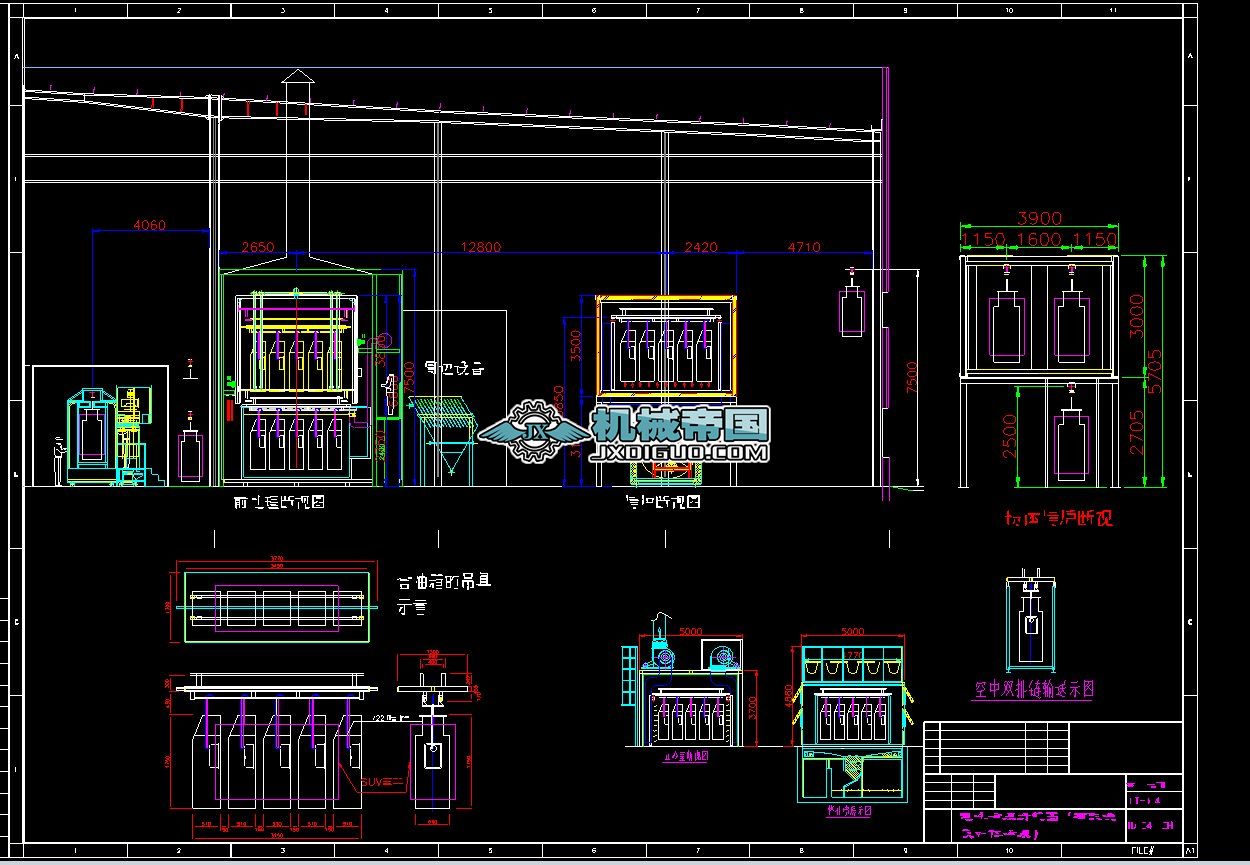The image size is (1250, 865).
Task: Select the orange oven enclosure outline
Action: [666, 345]
